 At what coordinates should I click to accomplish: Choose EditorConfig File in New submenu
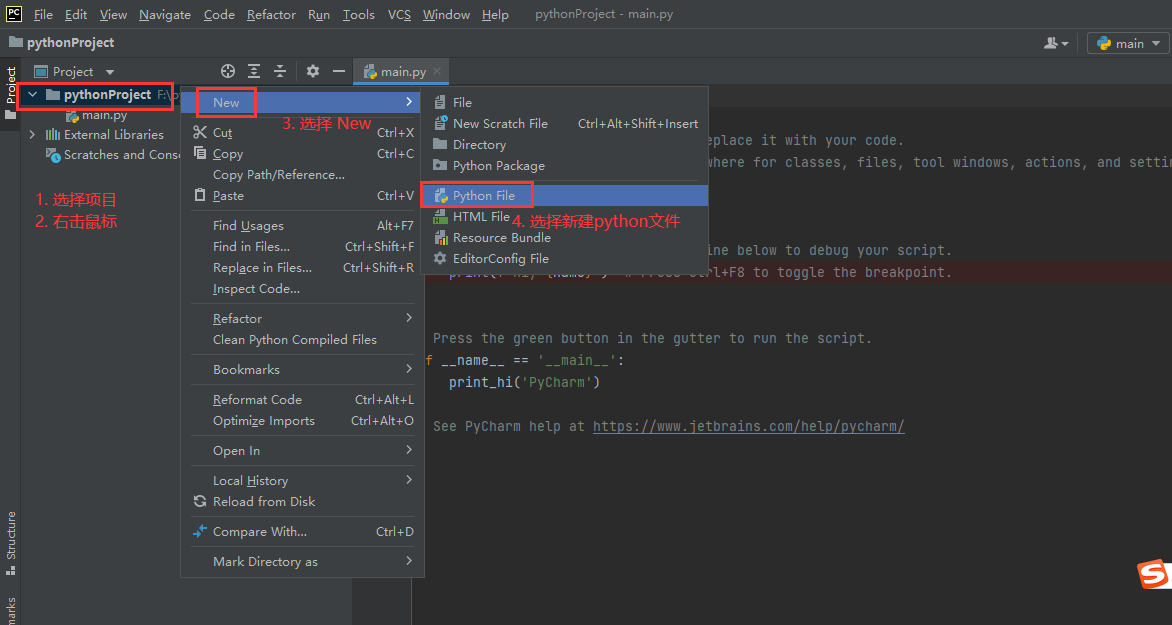click(564, 259)
